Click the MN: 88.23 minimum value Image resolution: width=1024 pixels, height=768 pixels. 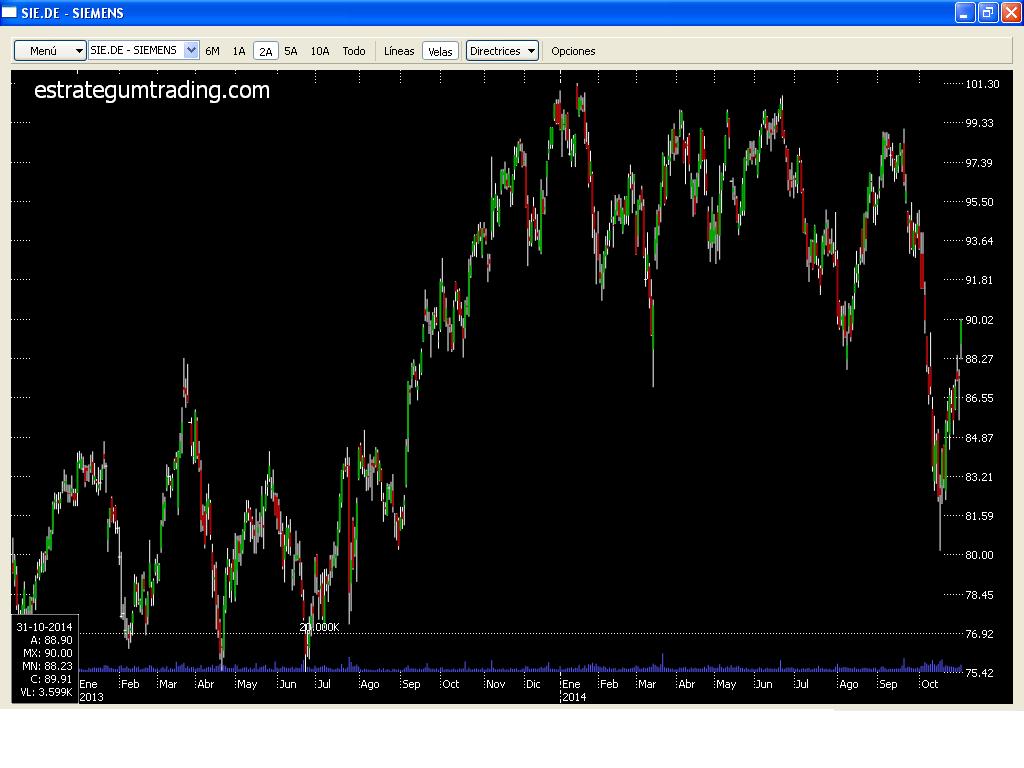click(x=48, y=666)
